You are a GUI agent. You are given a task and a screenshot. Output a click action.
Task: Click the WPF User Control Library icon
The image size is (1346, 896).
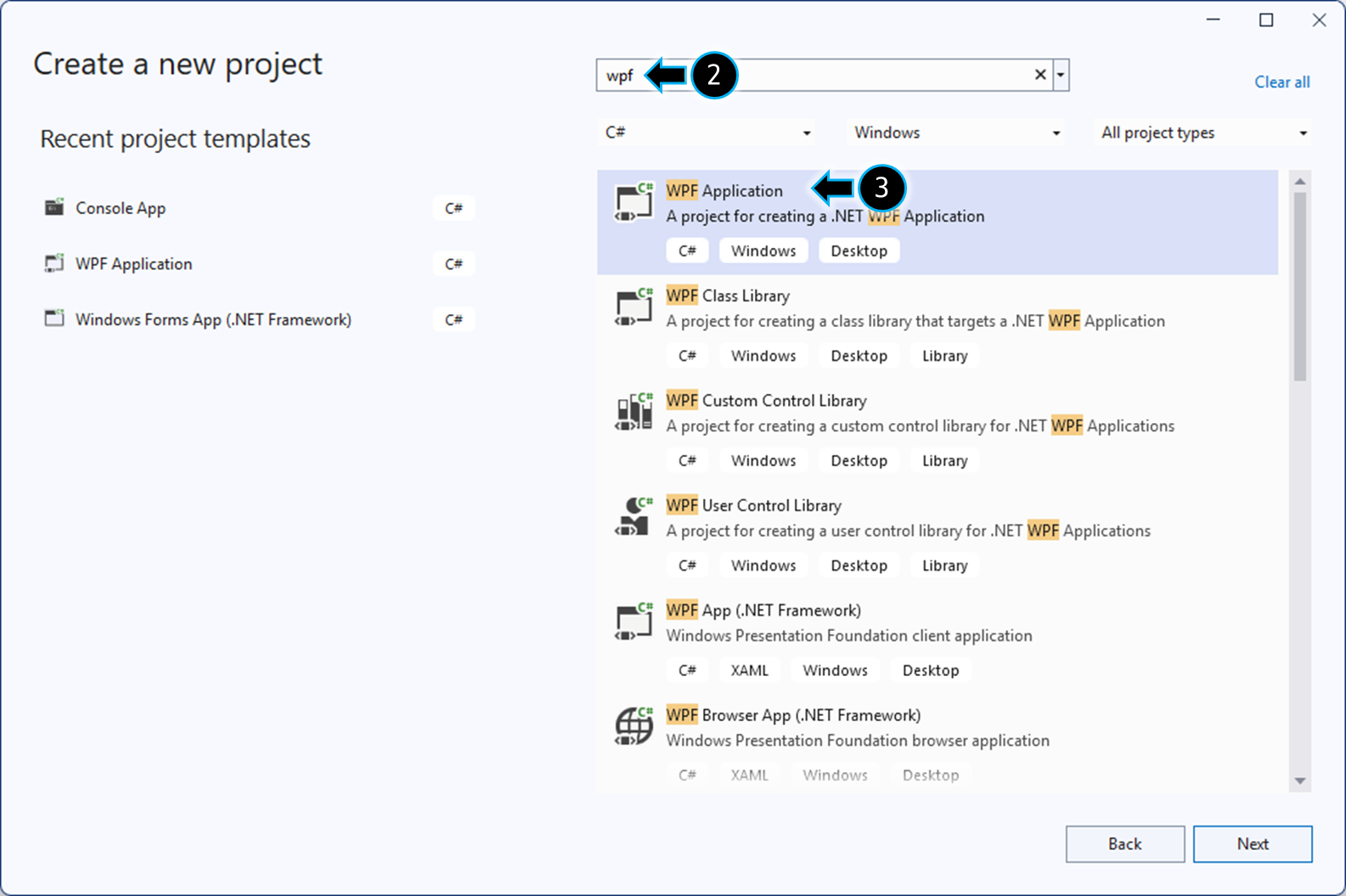click(634, 516)
